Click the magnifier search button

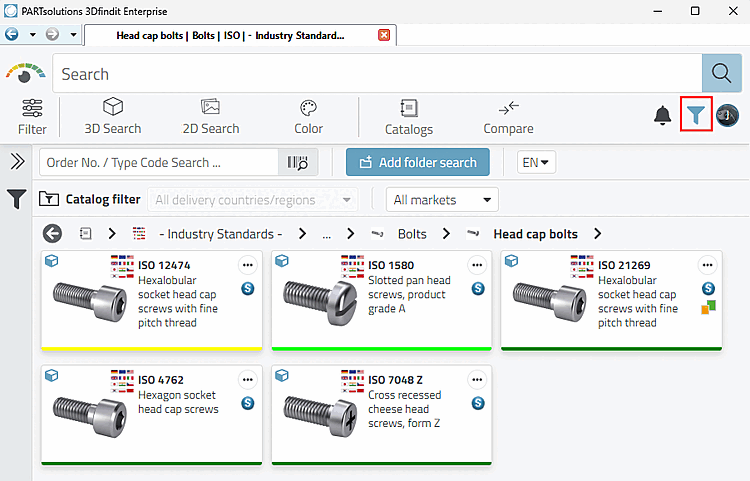(720, 74)
